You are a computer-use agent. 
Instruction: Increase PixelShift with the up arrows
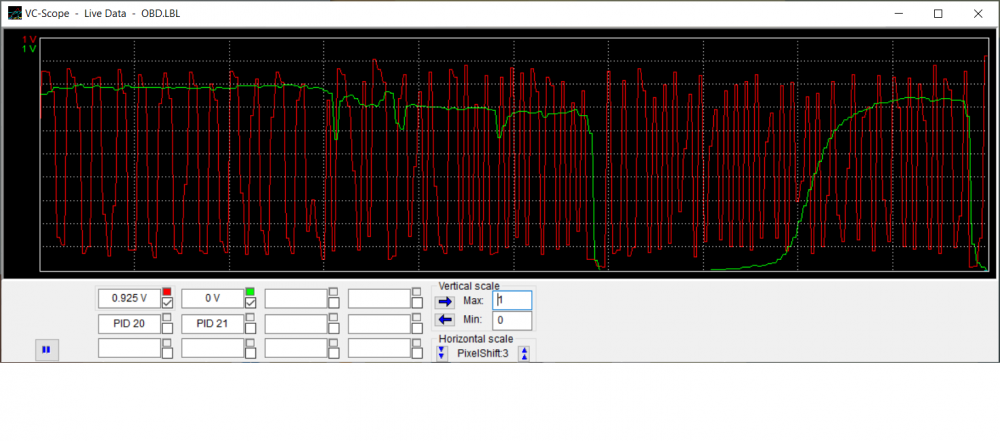(x=524, y=354)
